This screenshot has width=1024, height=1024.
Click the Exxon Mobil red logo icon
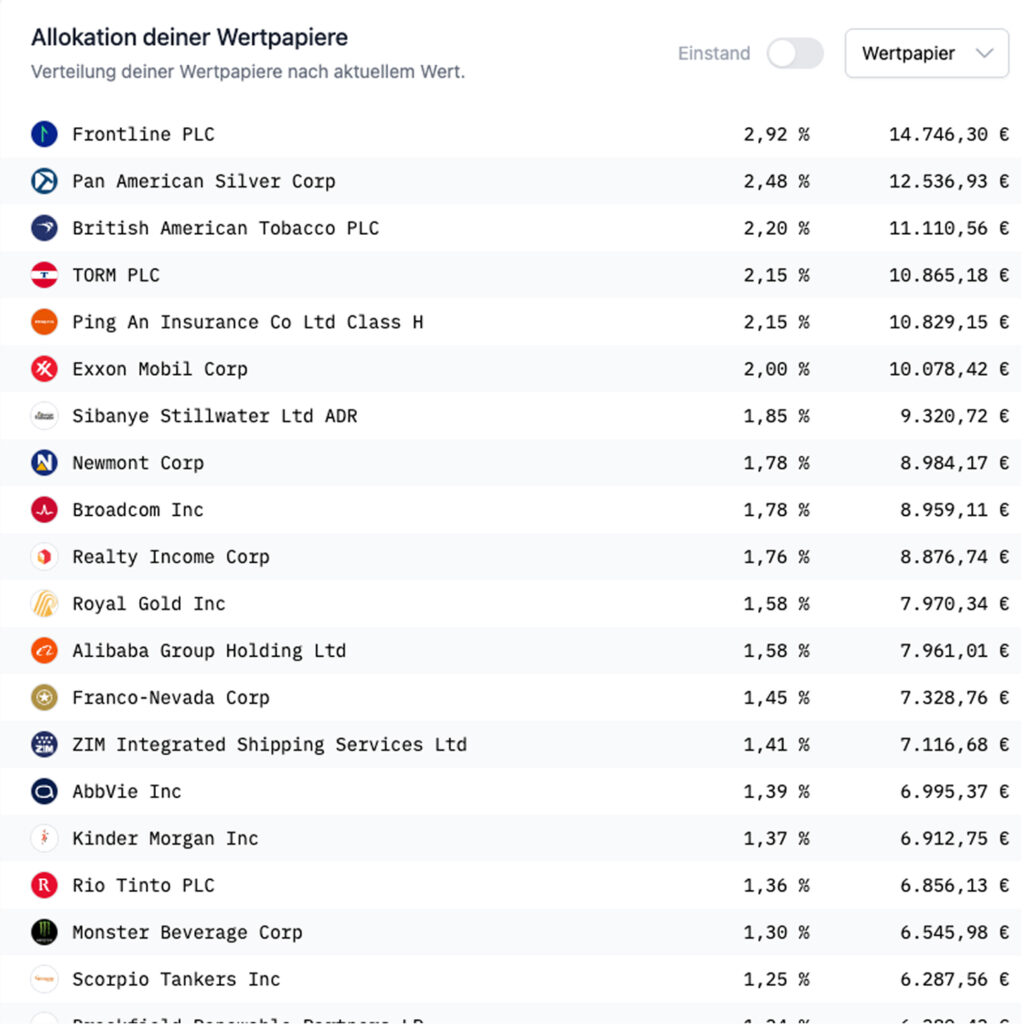[44, 369]
